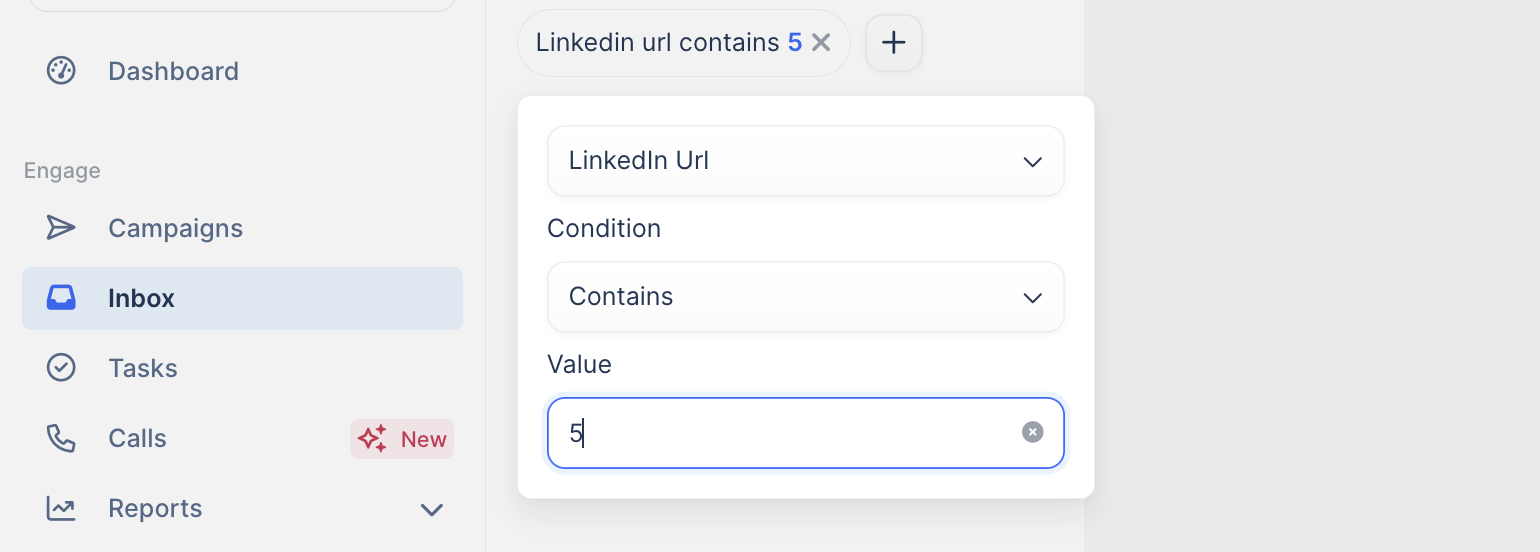Click the Calls phone icon

tap(61, 438)
